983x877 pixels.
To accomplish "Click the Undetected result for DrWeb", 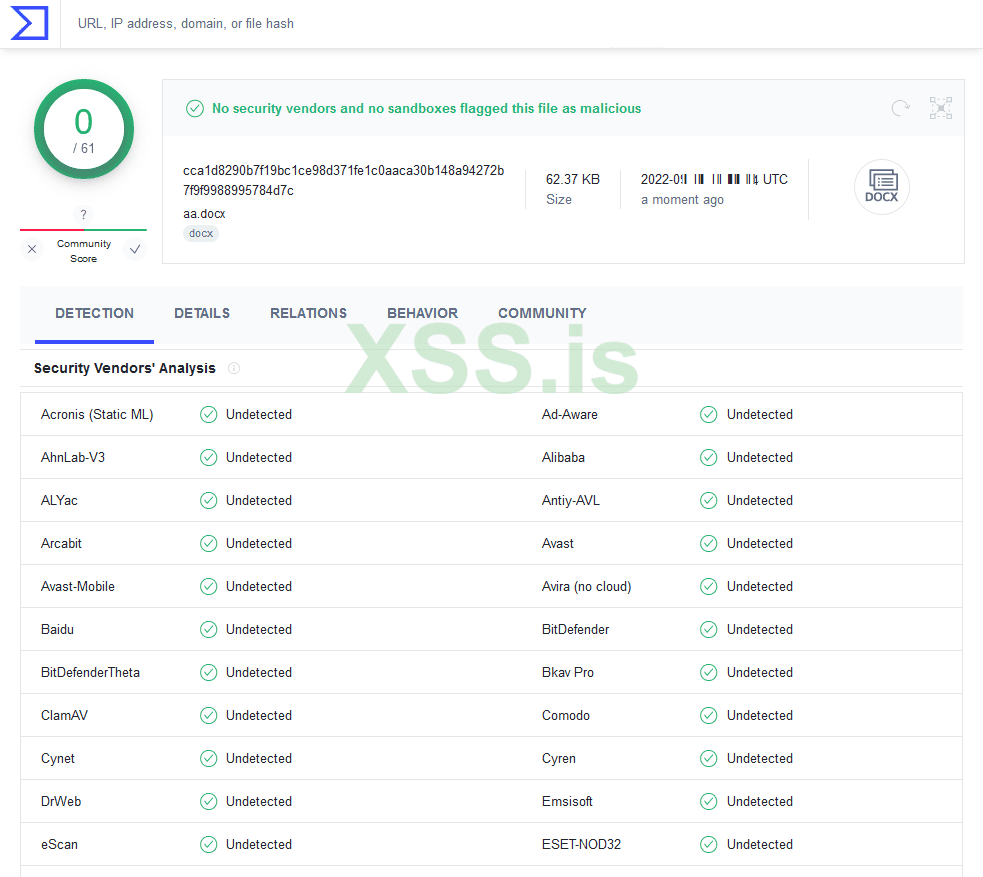I will click(259, 801).
